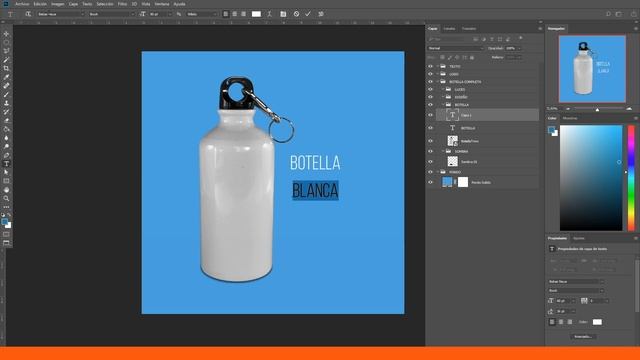Select the History Brush tool

[x=6, y=112]
